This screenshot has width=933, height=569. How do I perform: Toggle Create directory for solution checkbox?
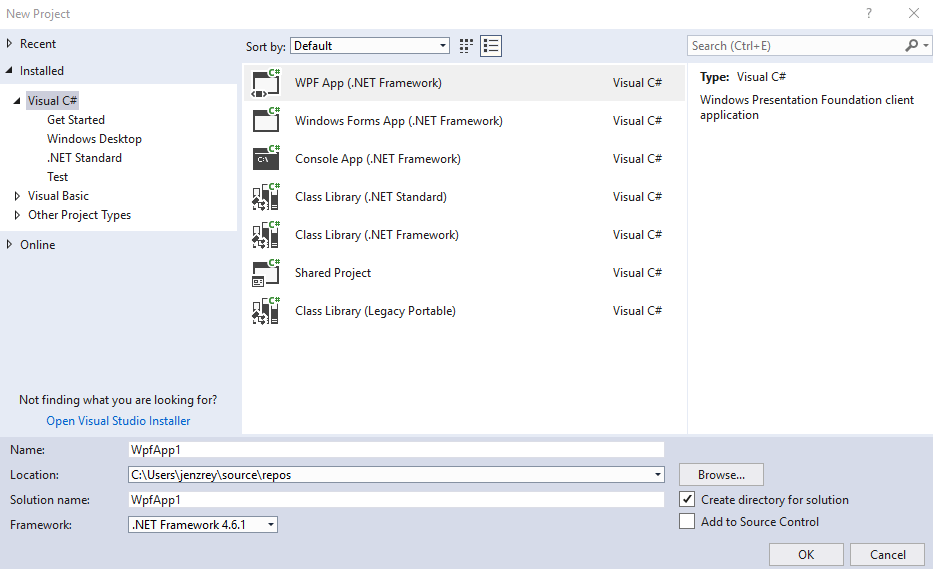687,499
